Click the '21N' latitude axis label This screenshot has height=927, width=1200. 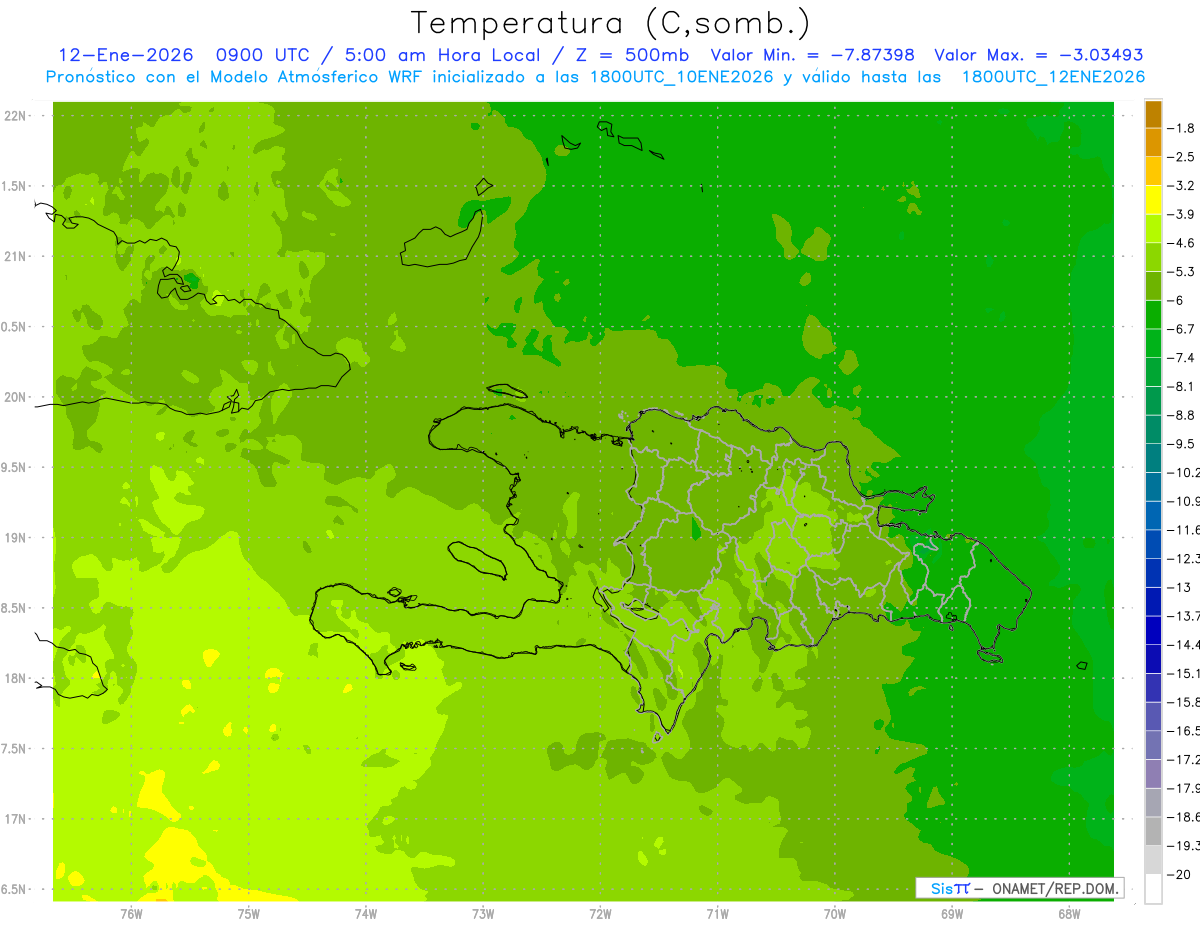pos(16,257)
